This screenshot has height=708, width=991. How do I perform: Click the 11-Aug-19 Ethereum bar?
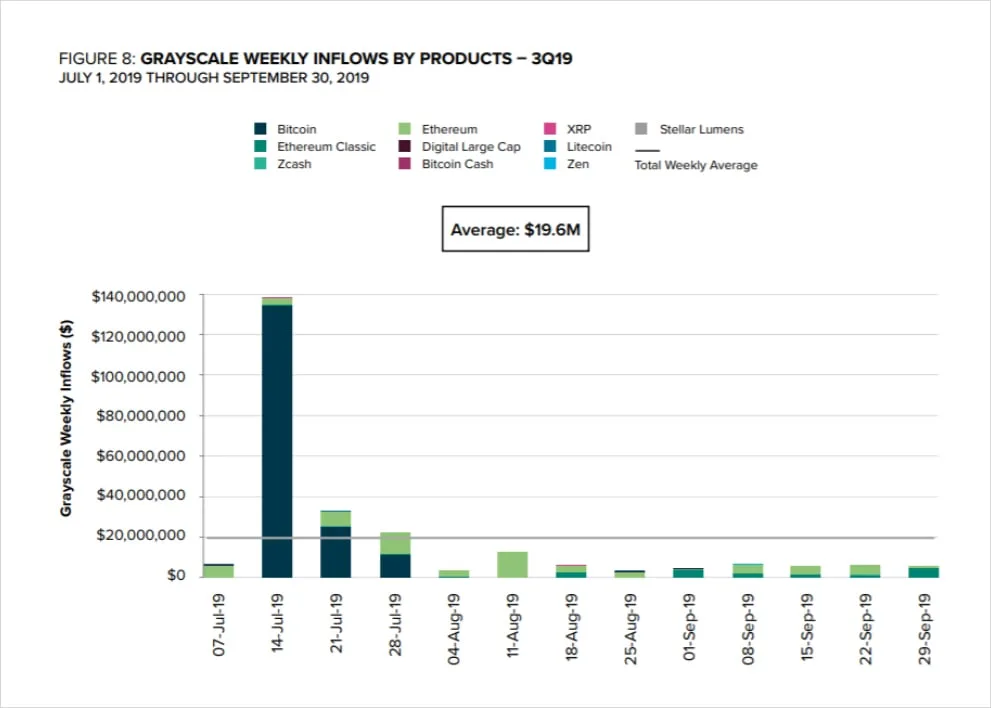(513, 565)
